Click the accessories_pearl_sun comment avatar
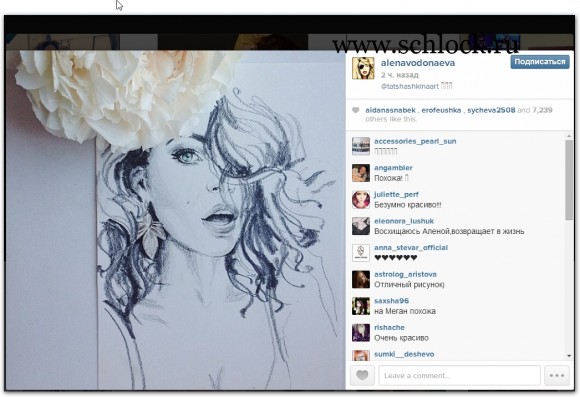Screen dimensions: 580x397 click(x=361, y=146)
